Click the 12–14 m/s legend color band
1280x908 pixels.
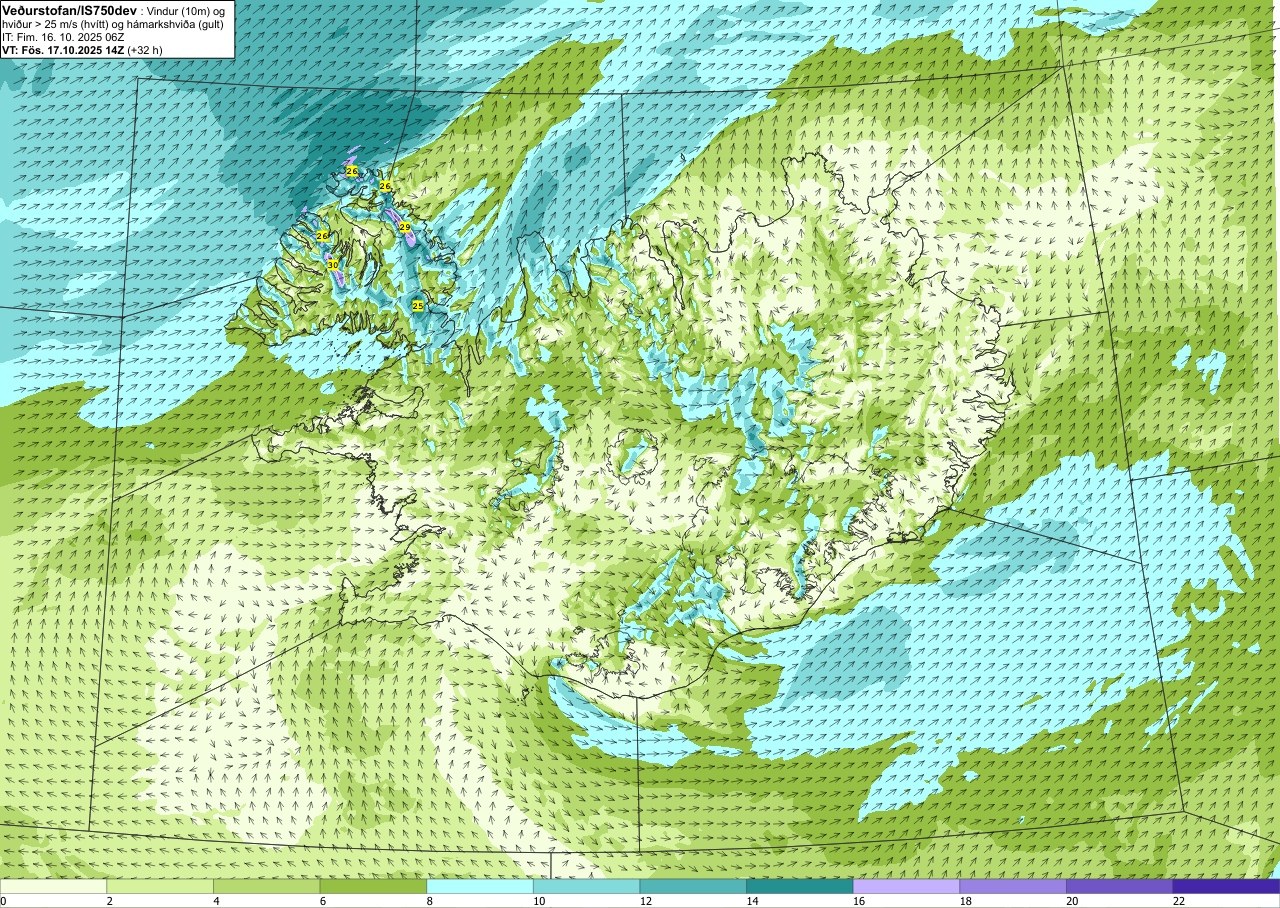point(693,886)
